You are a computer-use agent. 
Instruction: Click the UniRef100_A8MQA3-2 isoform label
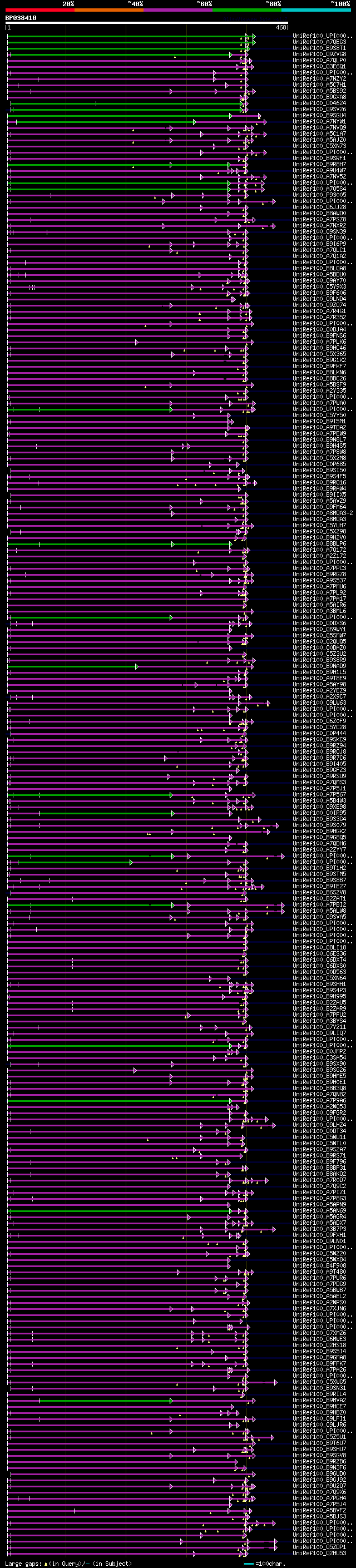[323, 513]
